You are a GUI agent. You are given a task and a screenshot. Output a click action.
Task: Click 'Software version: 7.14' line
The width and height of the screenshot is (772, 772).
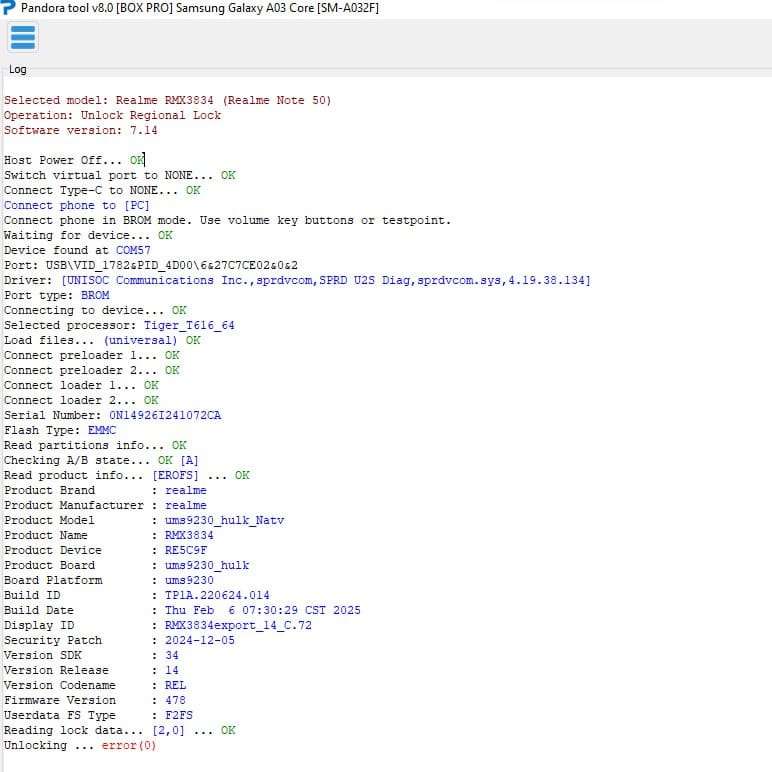(x=81, y=130)
